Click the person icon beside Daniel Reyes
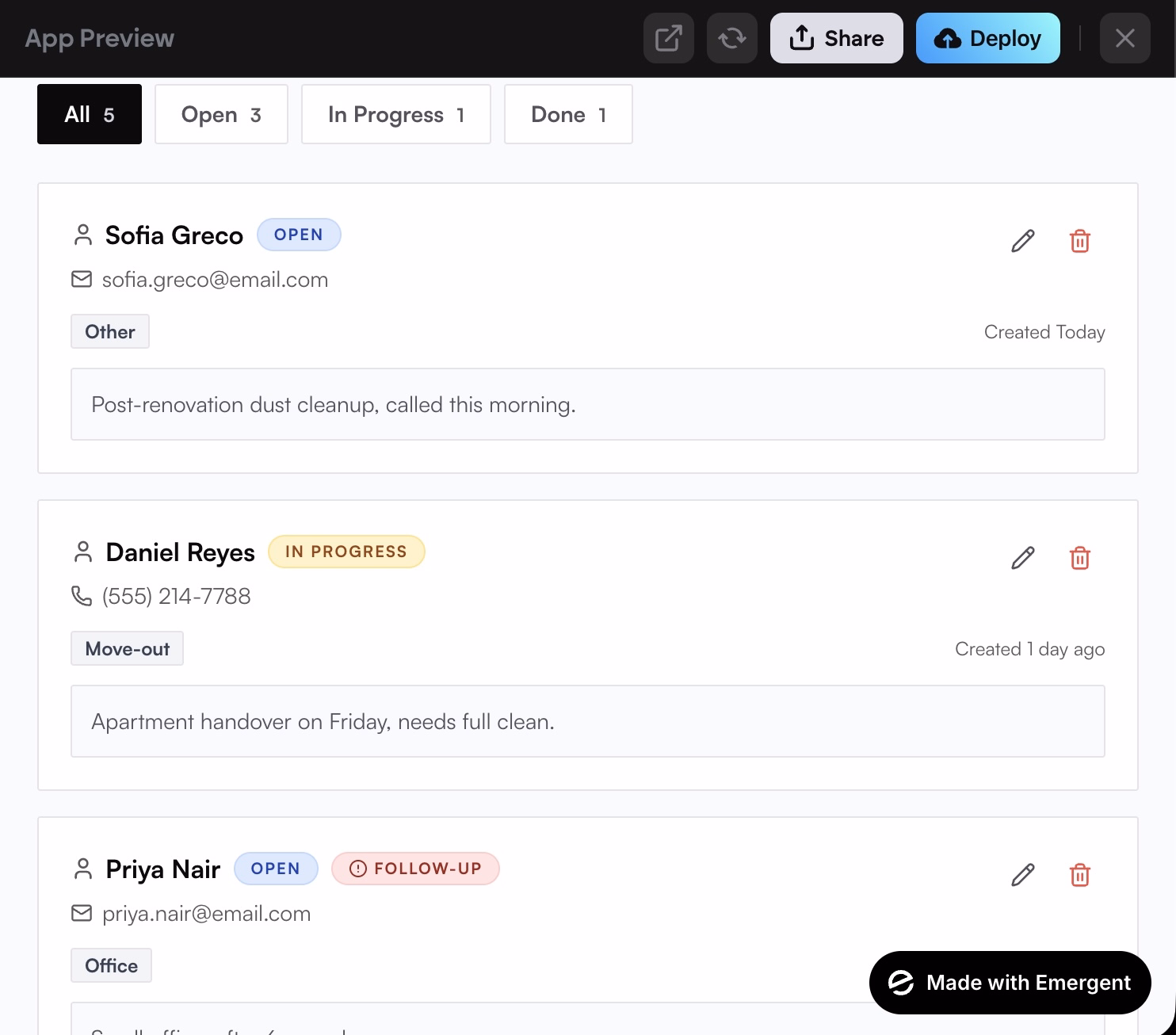Image resolution: width=1176 pixels, height=1035 pixels. 82,552
